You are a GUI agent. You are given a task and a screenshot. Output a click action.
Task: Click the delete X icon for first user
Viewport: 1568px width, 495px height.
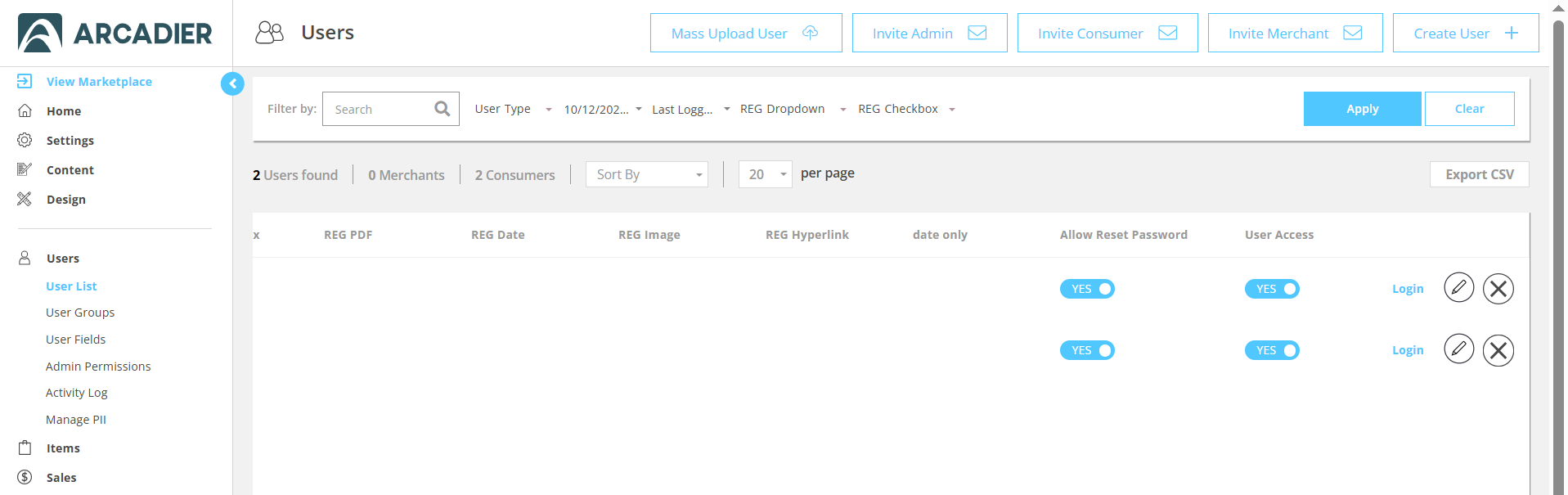coord(1498,289)
